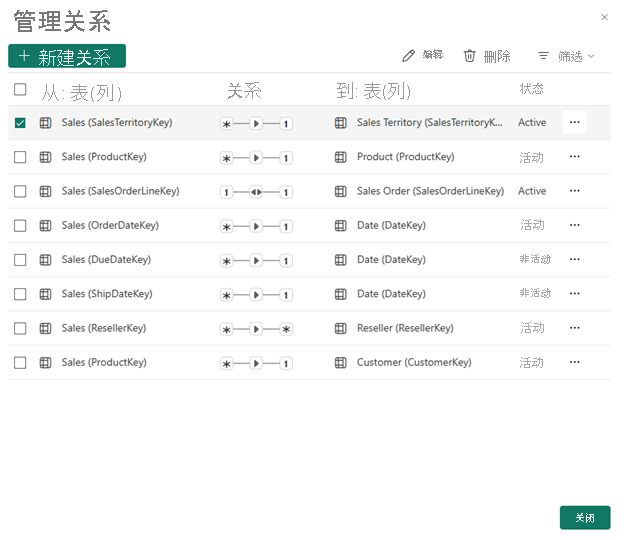Open more options for Product (ProductKey) row
This screenshot has height=540, width=624.
[574, 156]
